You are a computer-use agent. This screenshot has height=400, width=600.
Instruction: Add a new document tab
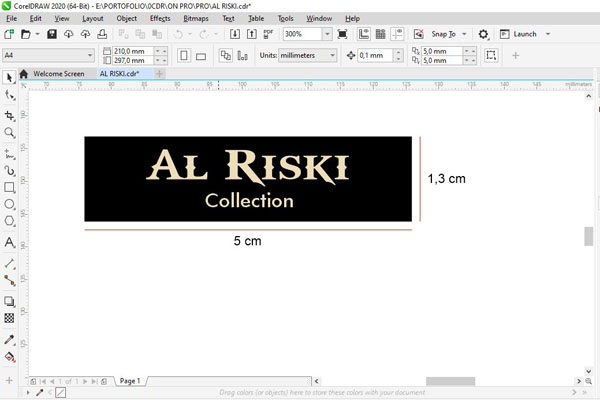click(x=159, y=74)
